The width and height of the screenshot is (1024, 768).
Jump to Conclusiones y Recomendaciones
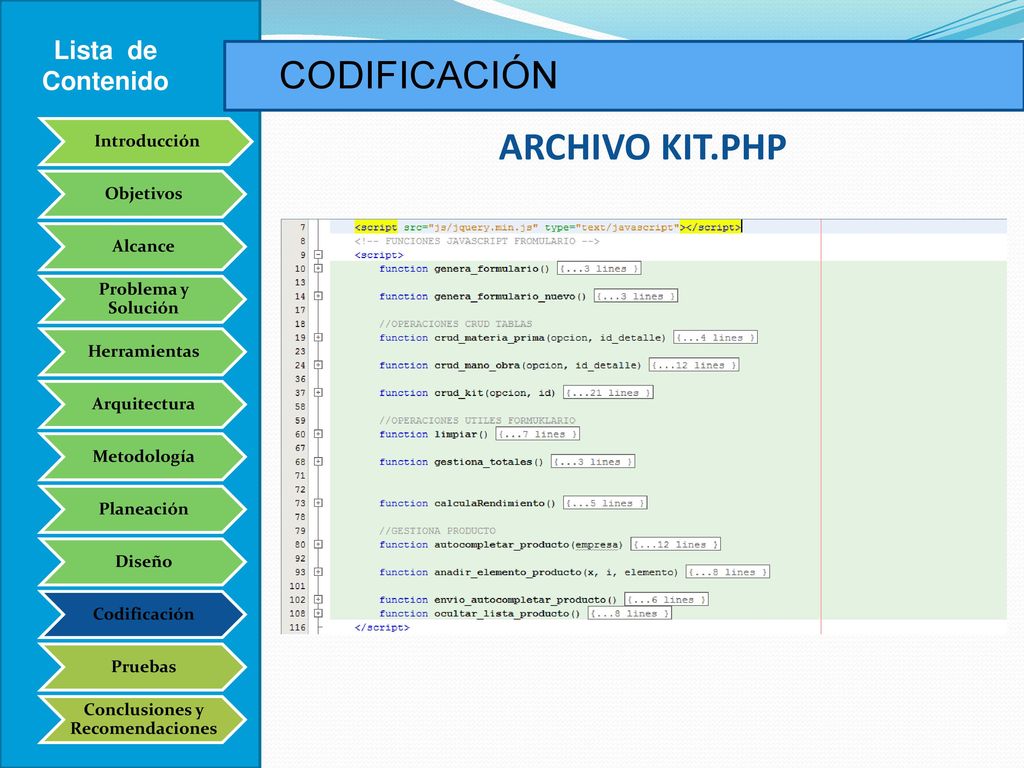click(x=143, y=719)
